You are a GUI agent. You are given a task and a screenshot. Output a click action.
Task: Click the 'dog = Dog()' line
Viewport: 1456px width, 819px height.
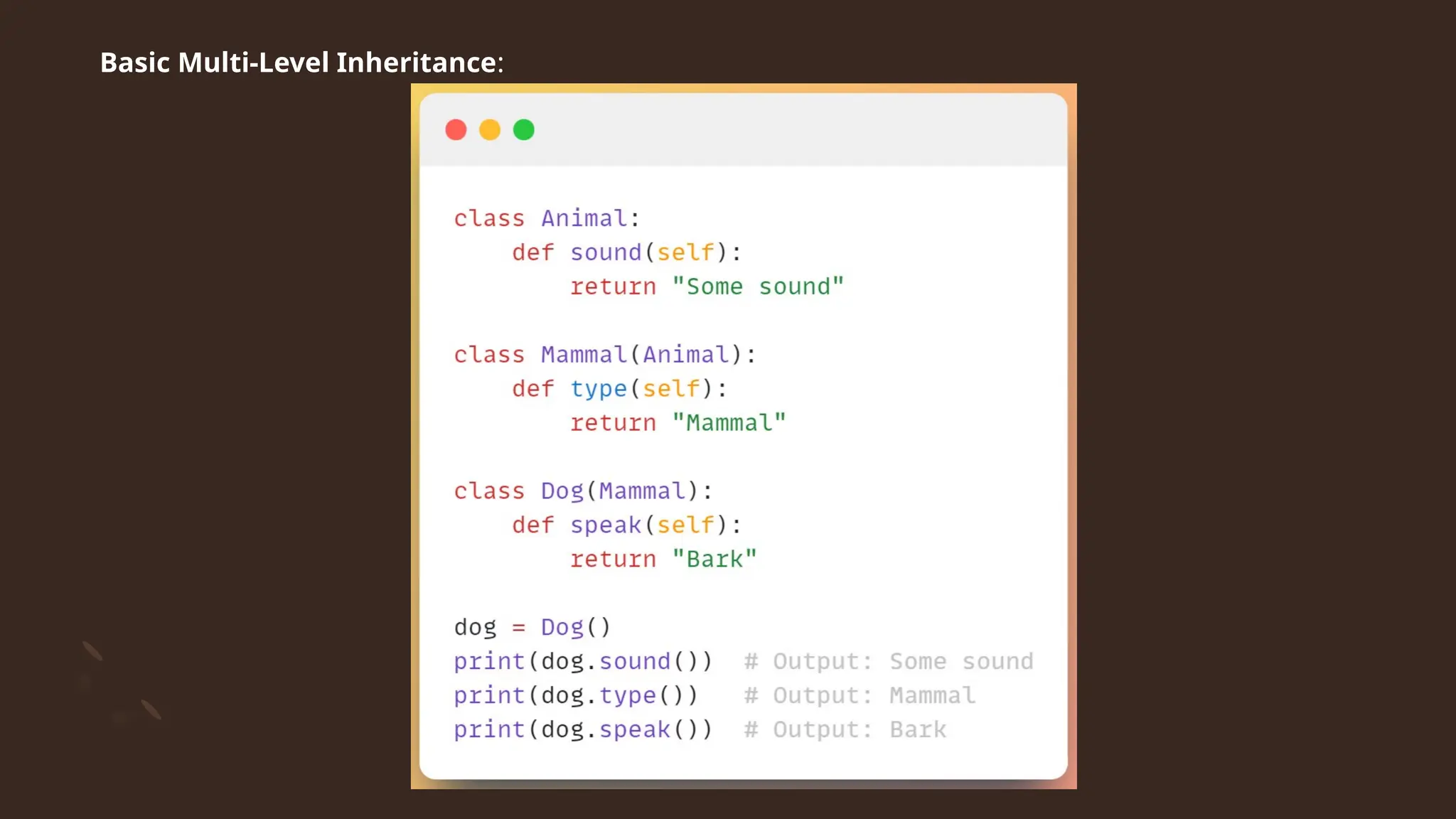click(532, 628)
